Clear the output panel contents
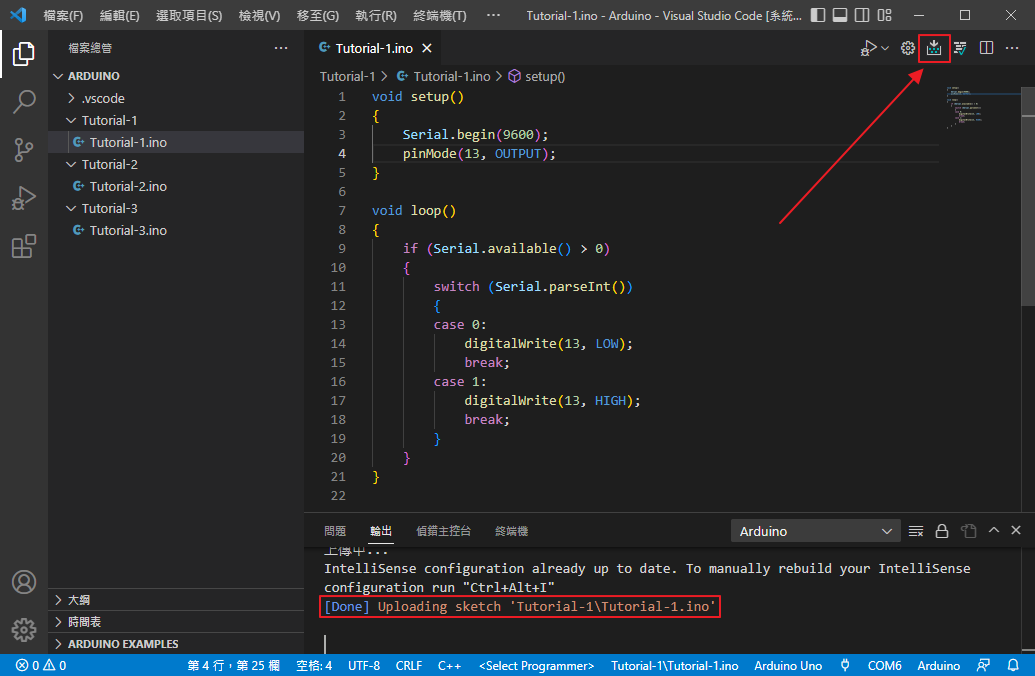This screenshot has height=676, width=1035. pos(916,531)
